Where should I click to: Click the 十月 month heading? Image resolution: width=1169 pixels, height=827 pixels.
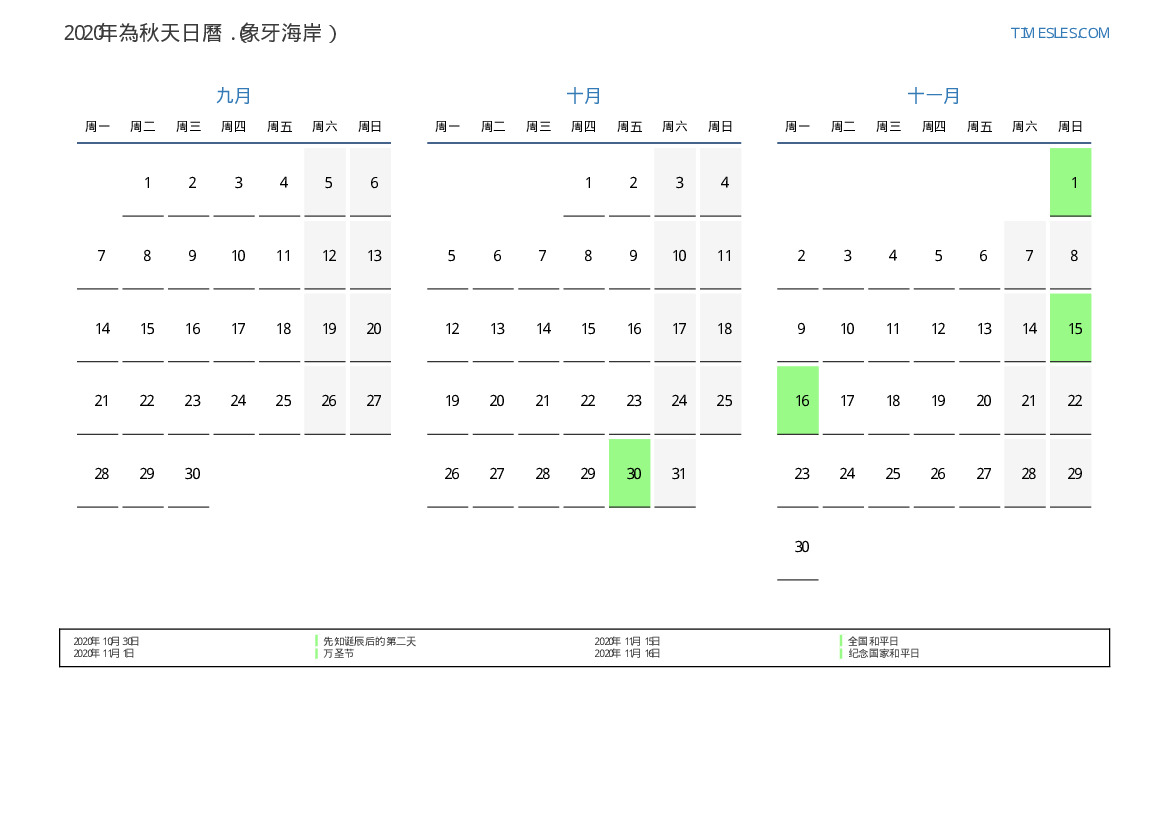[584, 96]
